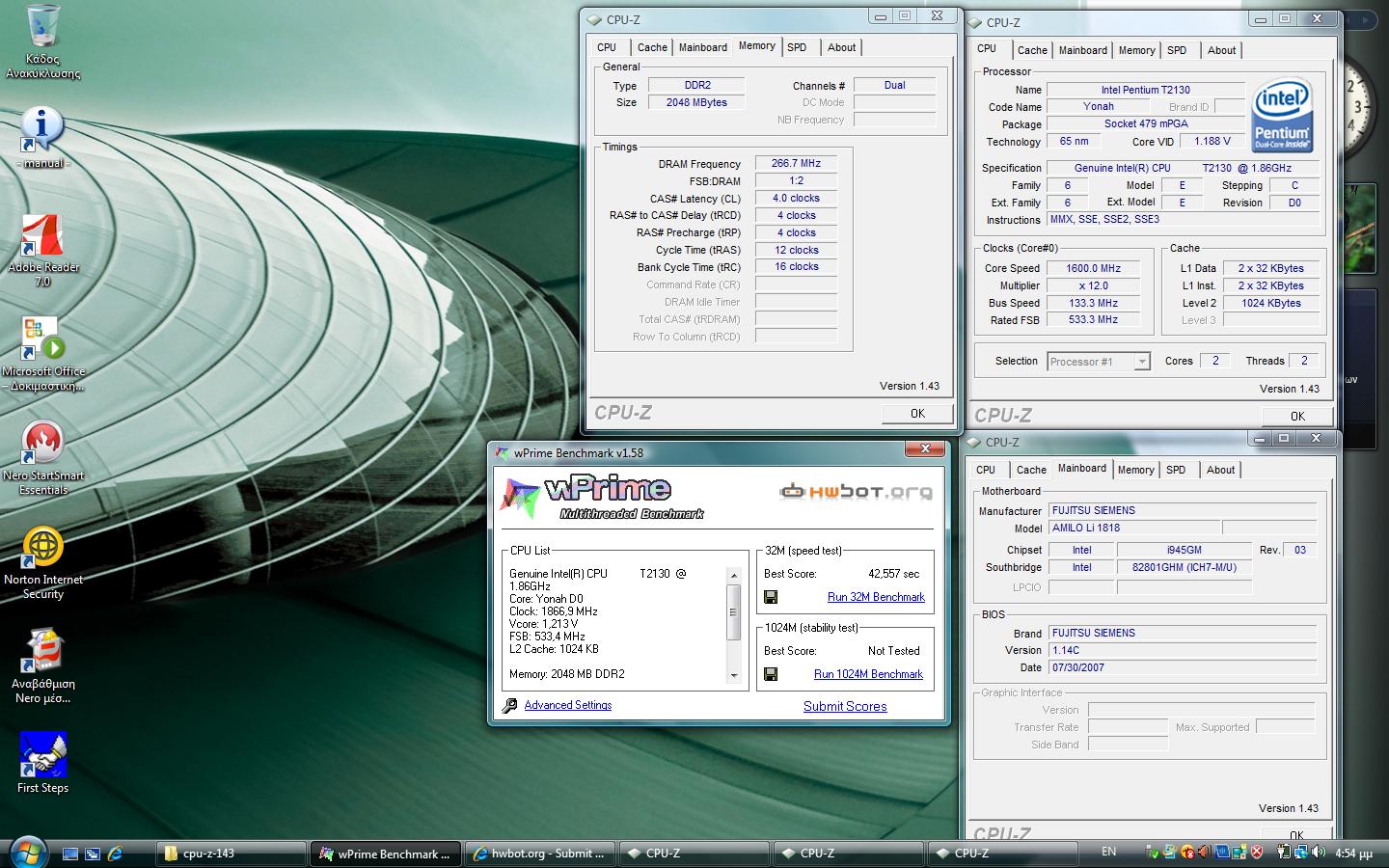Click the Size value 2048 MBytes
This screenshot has width=1389, height=868.
tap(696, 102)
